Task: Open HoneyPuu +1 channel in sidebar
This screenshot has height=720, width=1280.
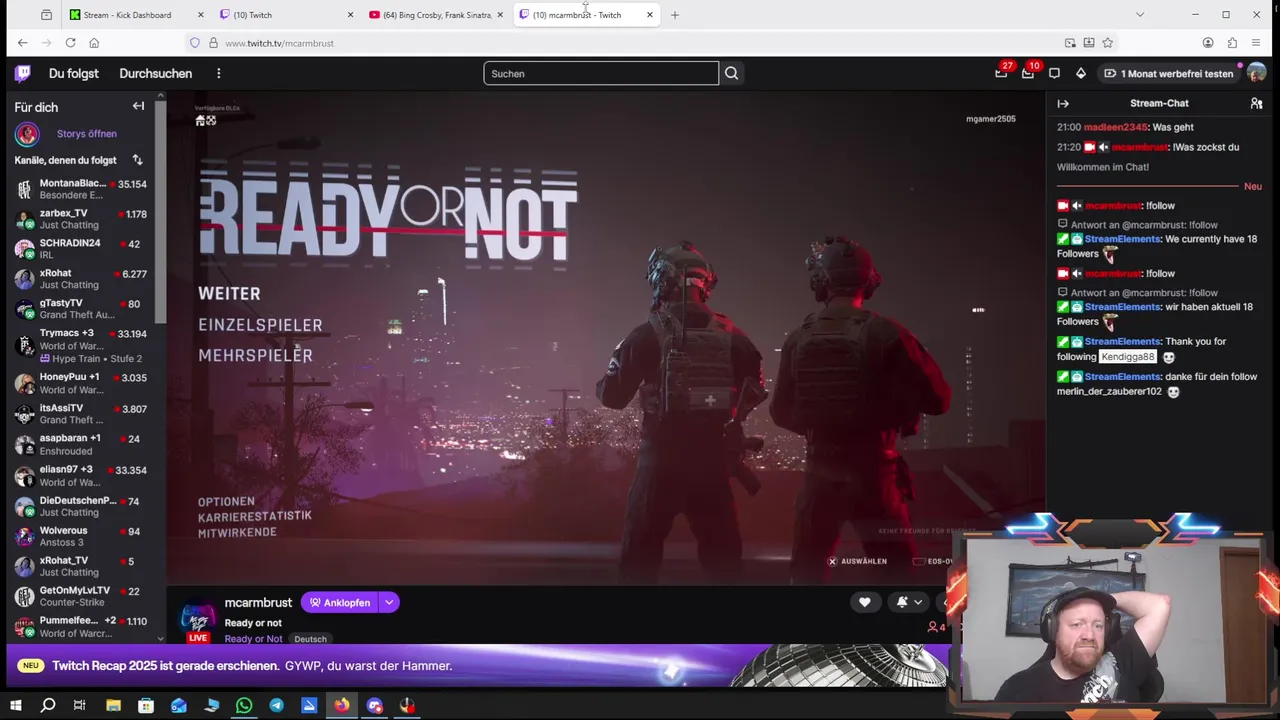Action: (x=81, y=383)
